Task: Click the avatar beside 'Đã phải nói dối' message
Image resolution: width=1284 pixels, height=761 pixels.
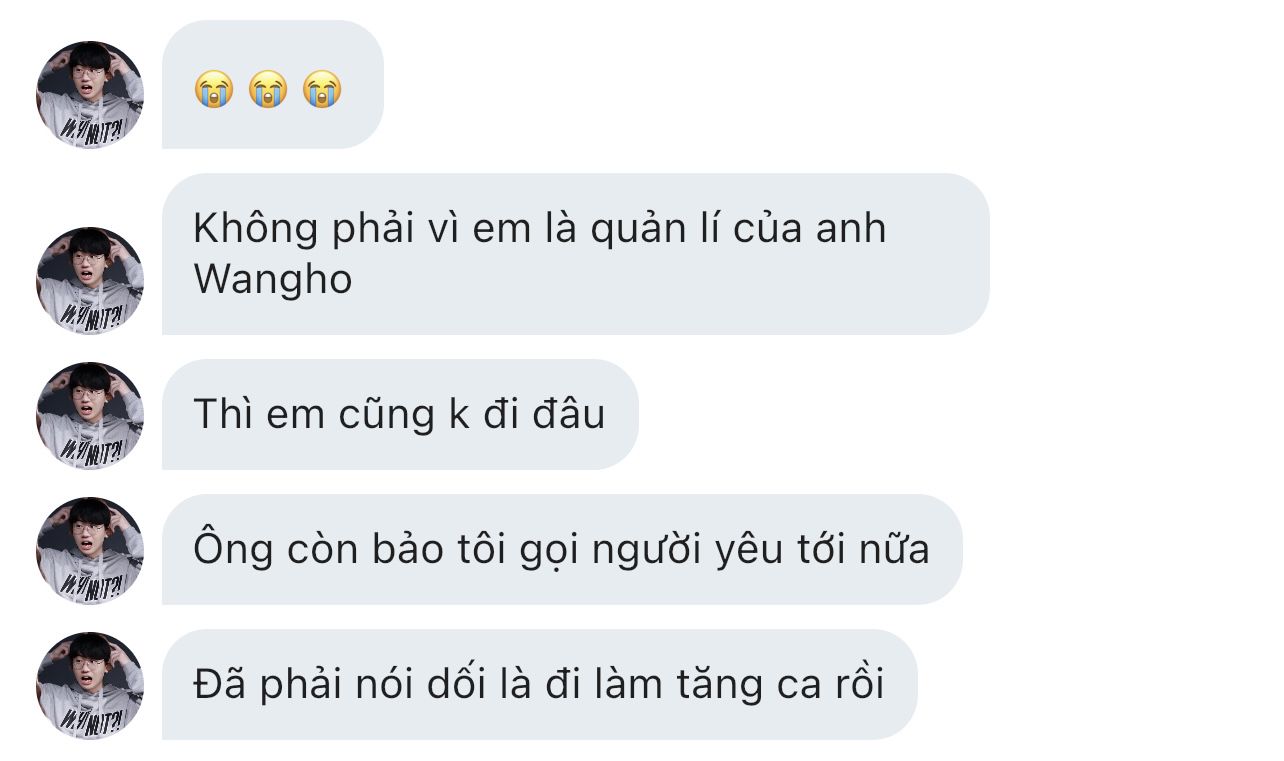Action: pyautogui.click(x=90, y=686)
